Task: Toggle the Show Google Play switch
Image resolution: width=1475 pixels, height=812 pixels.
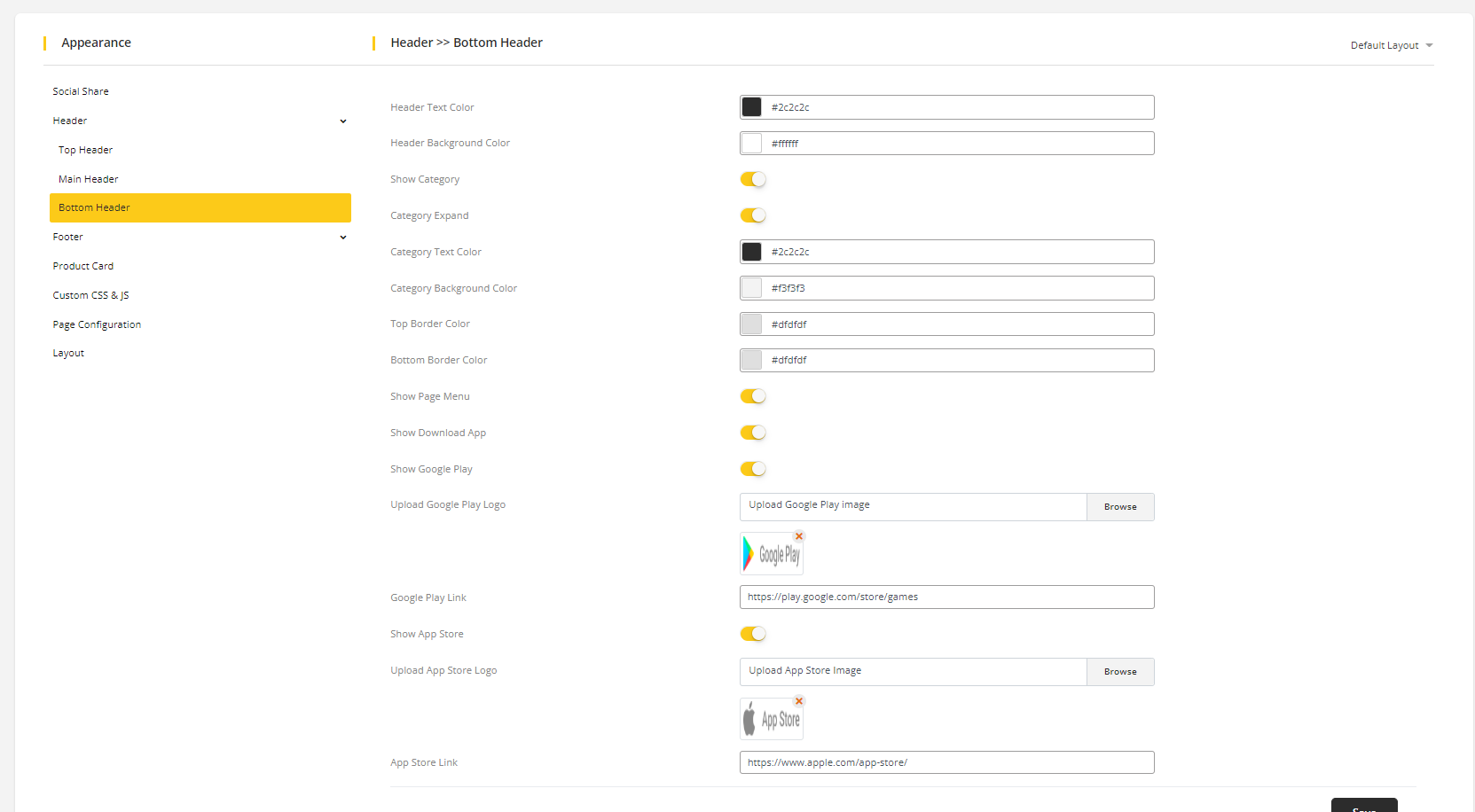Action: coord(753,469)
